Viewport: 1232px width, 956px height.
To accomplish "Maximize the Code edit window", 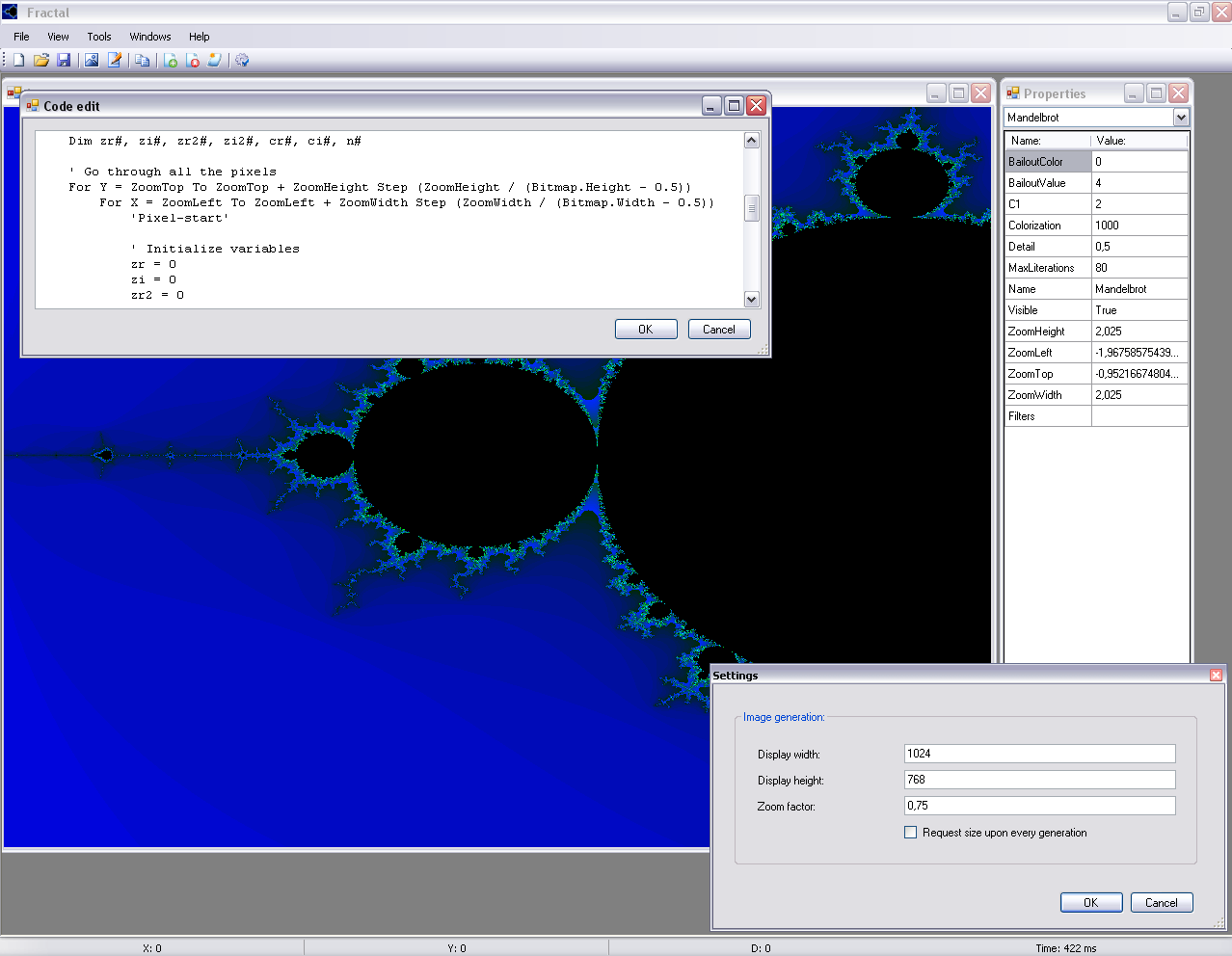I will tap(734, 106).
